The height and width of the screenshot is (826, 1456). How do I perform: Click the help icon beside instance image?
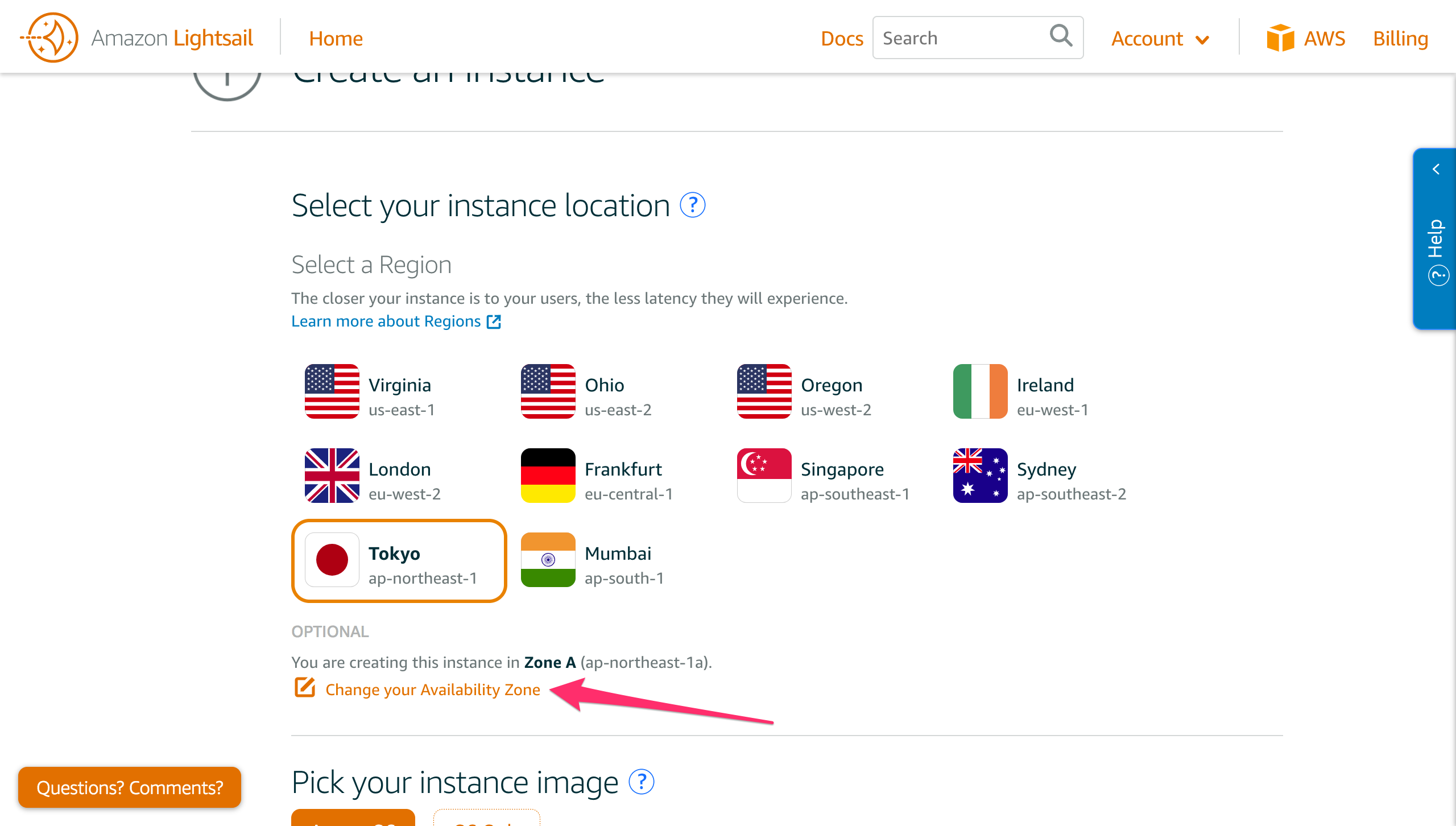tap(642, 782)
